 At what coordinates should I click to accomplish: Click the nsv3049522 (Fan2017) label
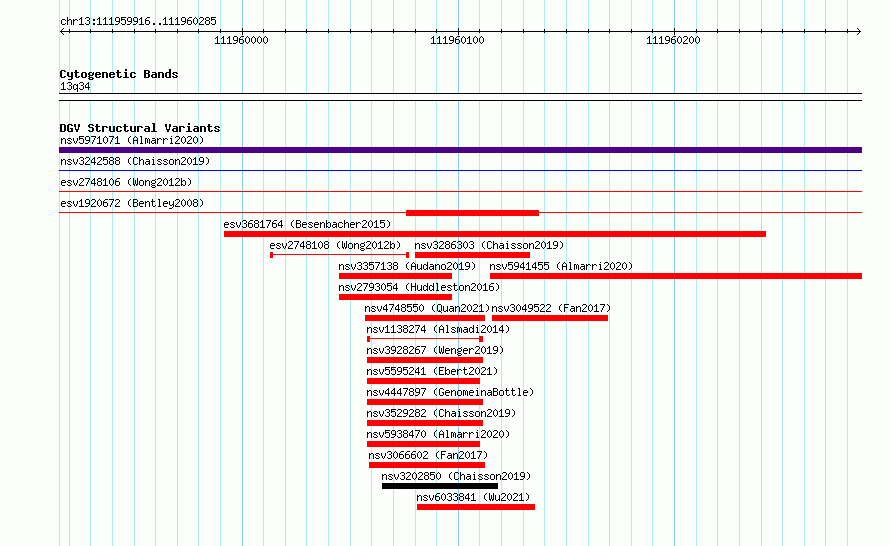[551, 308]
